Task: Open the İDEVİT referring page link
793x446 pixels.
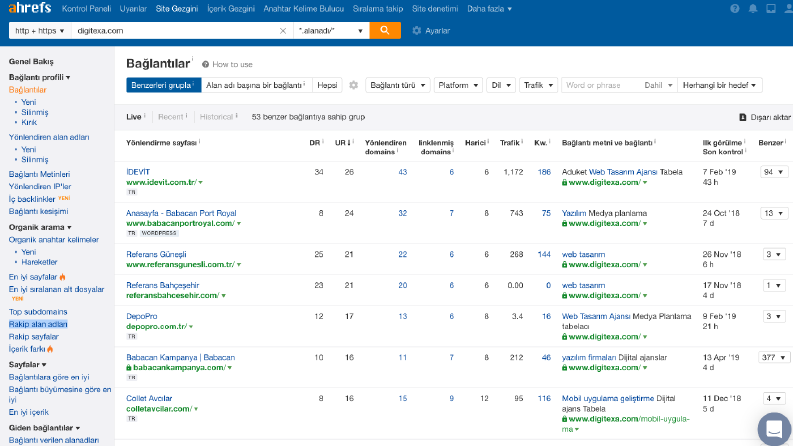Action: 138,172
